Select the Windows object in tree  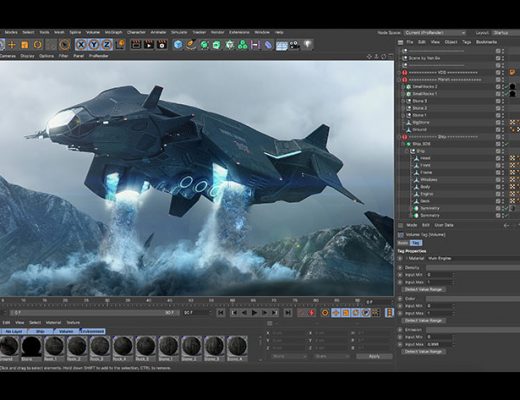tap(429, 180)
